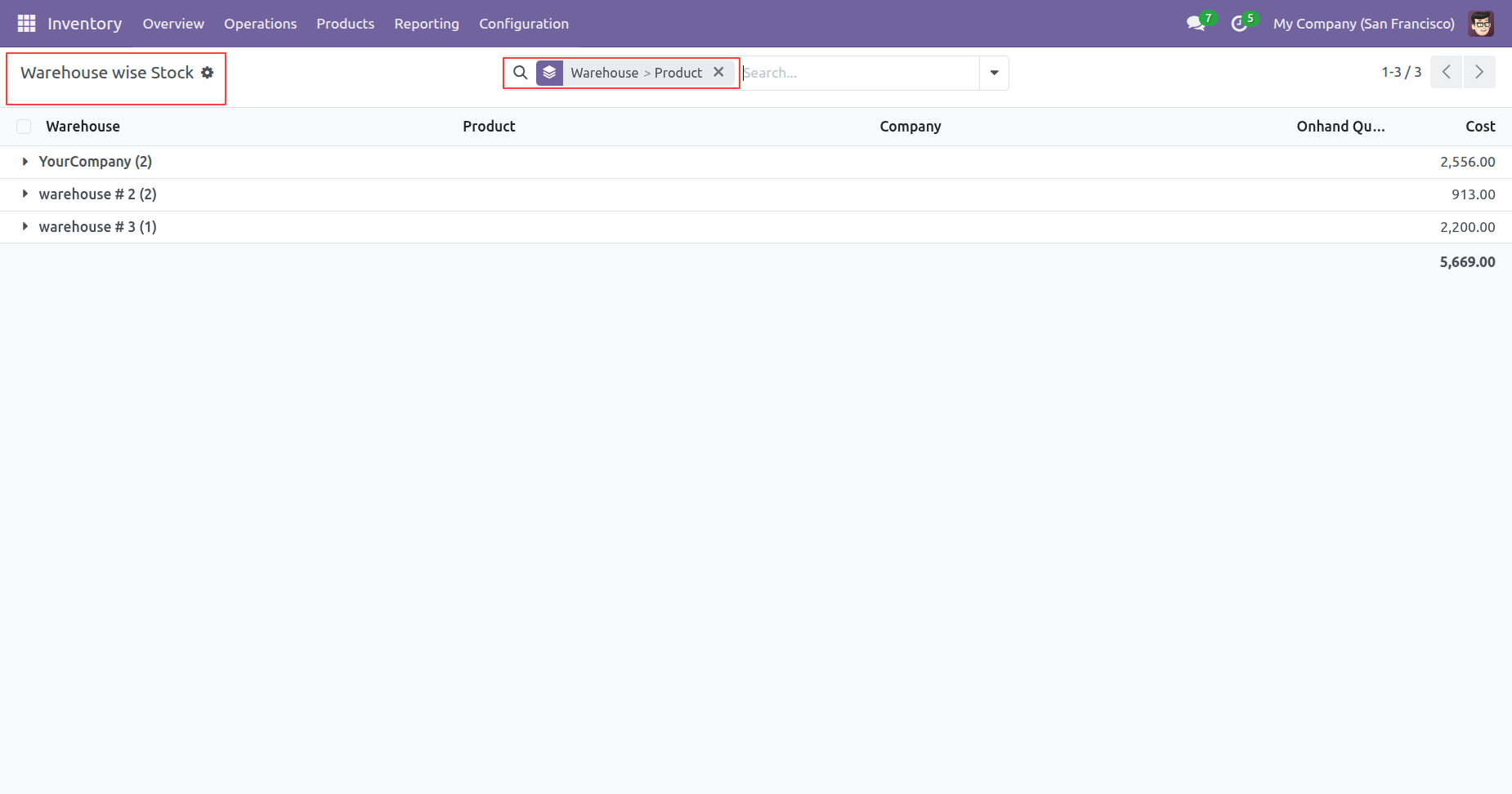Sort by the Onhand Quantity column header
1512x794 pixels.
1340,127
